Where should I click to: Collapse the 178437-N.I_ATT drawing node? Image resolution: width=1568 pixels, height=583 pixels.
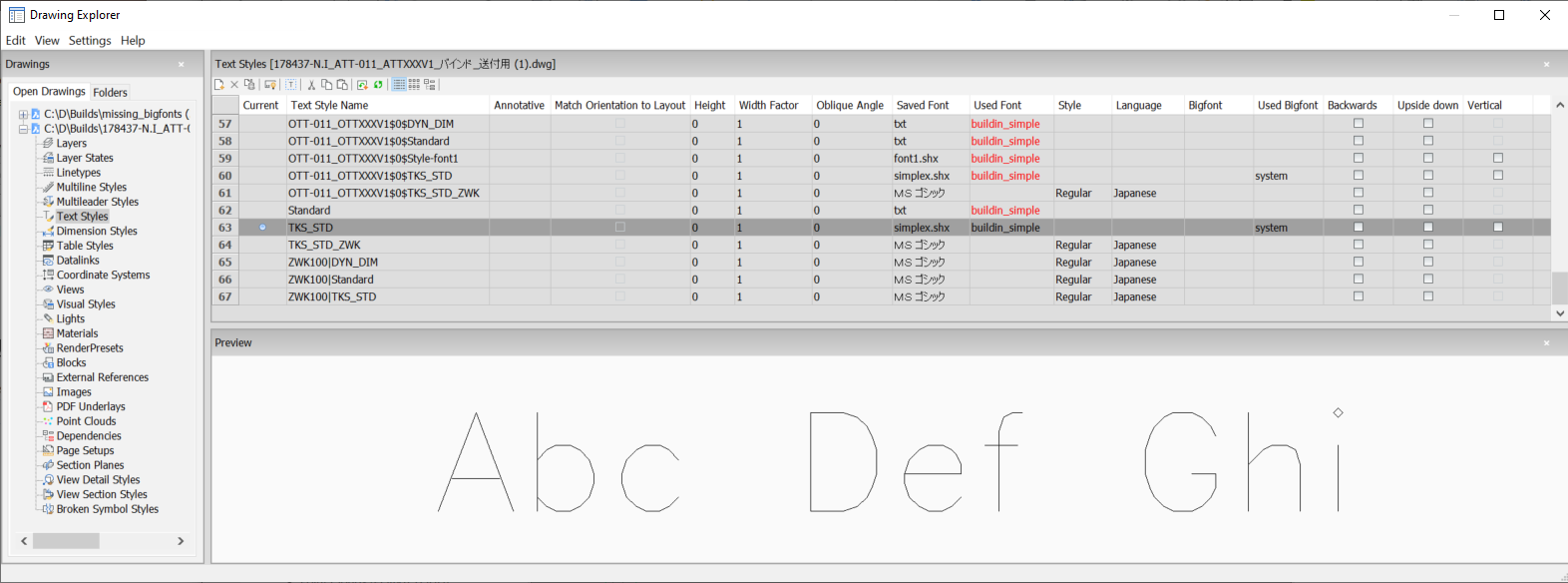pyautogui.click(x=23, y=129)
